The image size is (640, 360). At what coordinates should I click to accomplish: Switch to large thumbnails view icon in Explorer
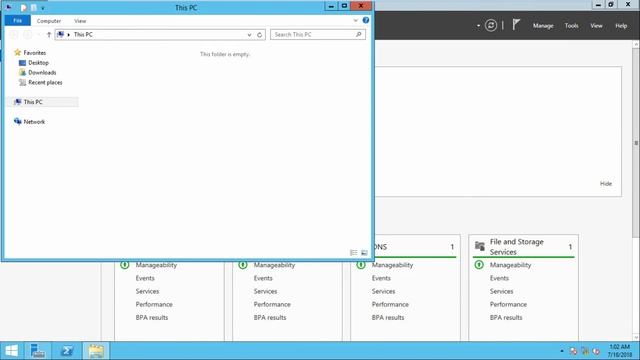click(364, 253)
